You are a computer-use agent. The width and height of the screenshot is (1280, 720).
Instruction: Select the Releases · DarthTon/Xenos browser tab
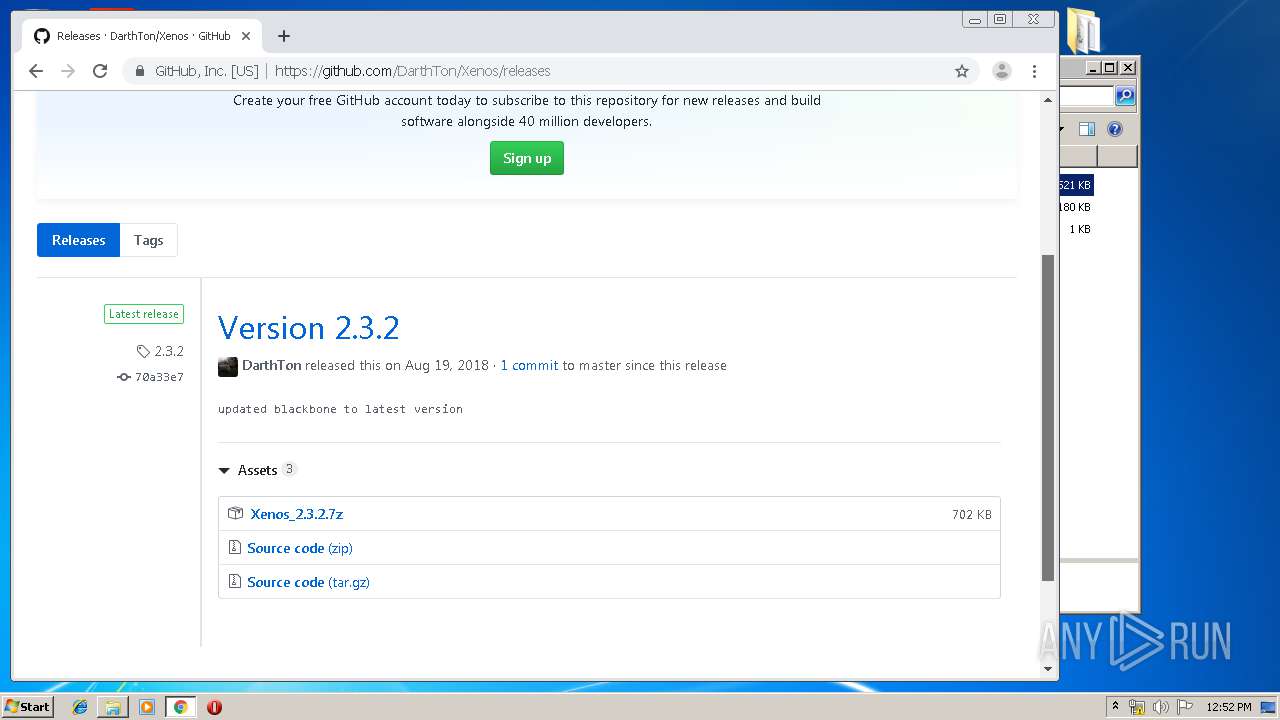[x=142, y=36]
